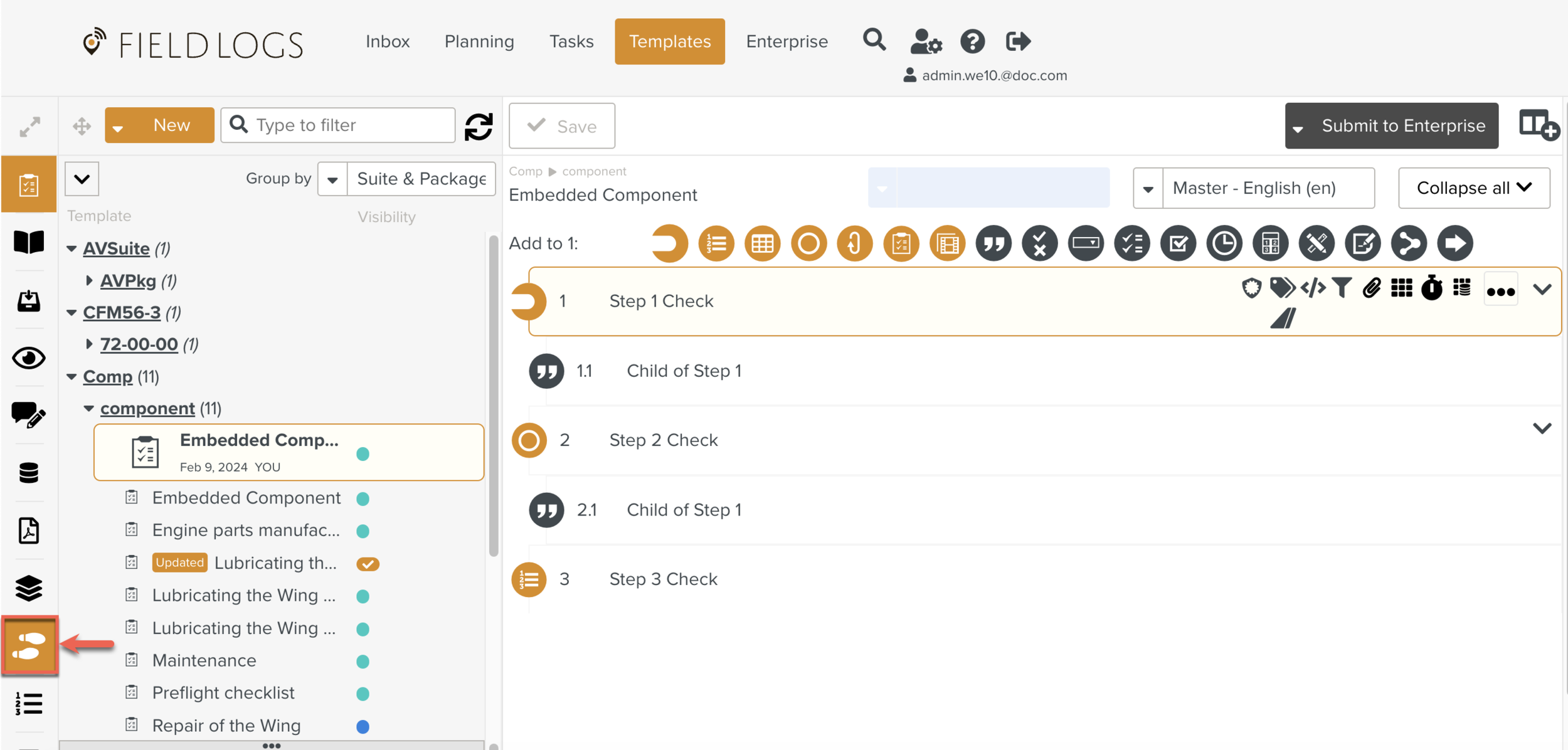The height and width of the screenshot is (750, 1568).
Task: Click the filter funnel icon on Step 1
Action: pos(1342,288)
